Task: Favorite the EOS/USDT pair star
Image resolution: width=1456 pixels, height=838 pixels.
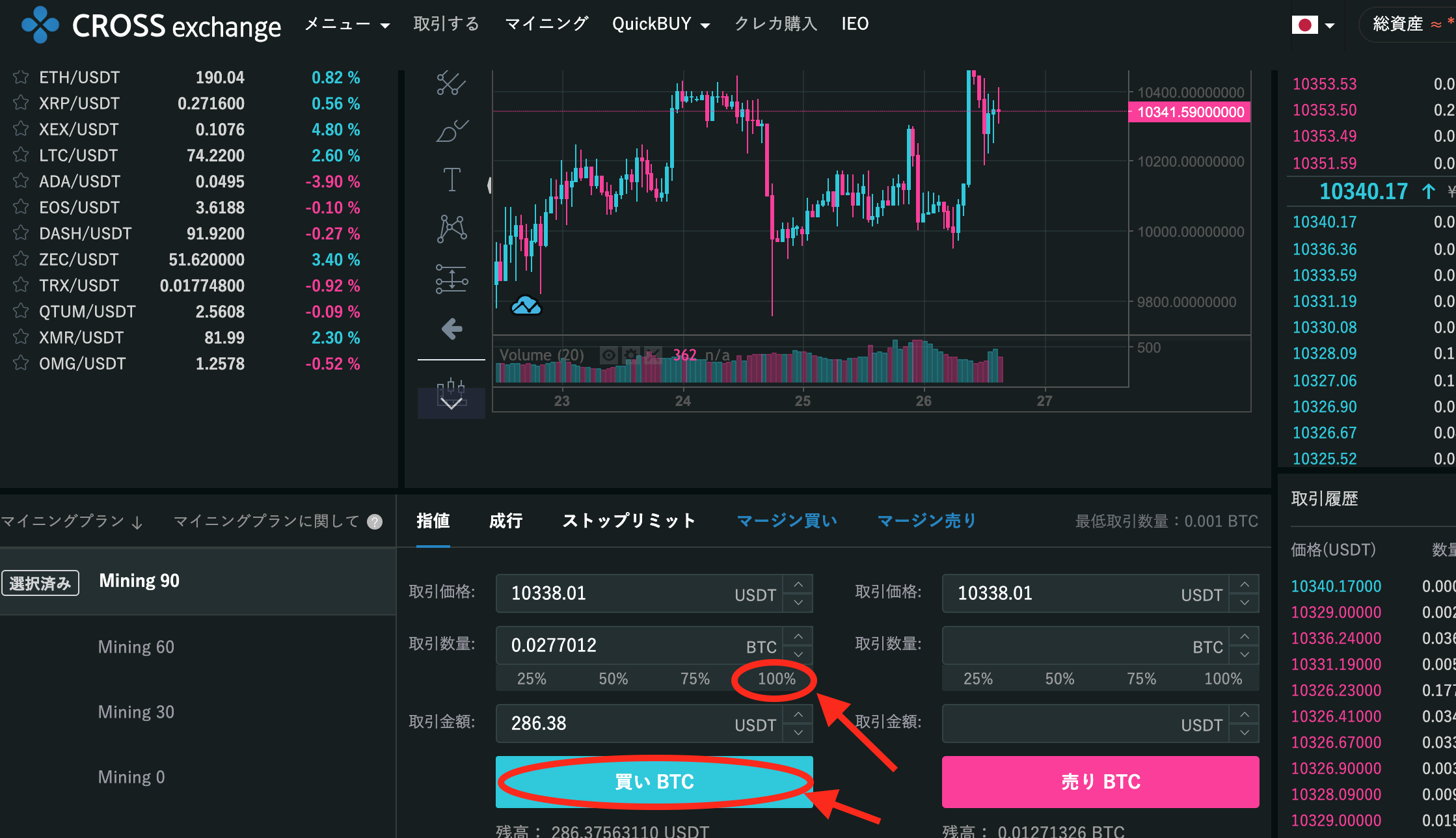Action: (x=21, y=207)
